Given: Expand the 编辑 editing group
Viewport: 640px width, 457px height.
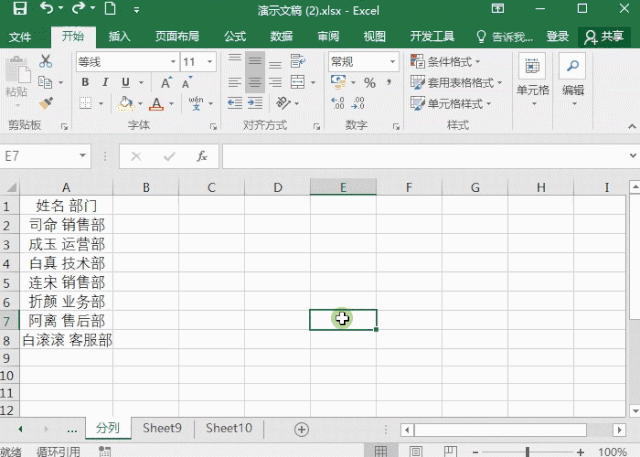Looking at the screenshot, I should tap(573, 80).
